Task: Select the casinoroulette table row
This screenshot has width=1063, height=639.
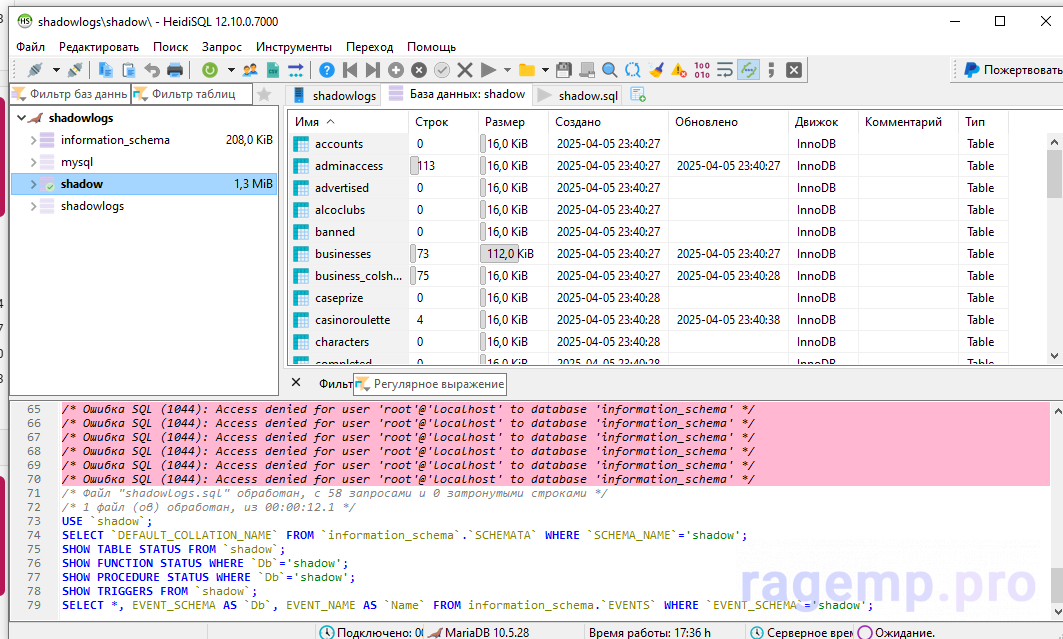Action: pyautogui.click(x=649, y=320)
